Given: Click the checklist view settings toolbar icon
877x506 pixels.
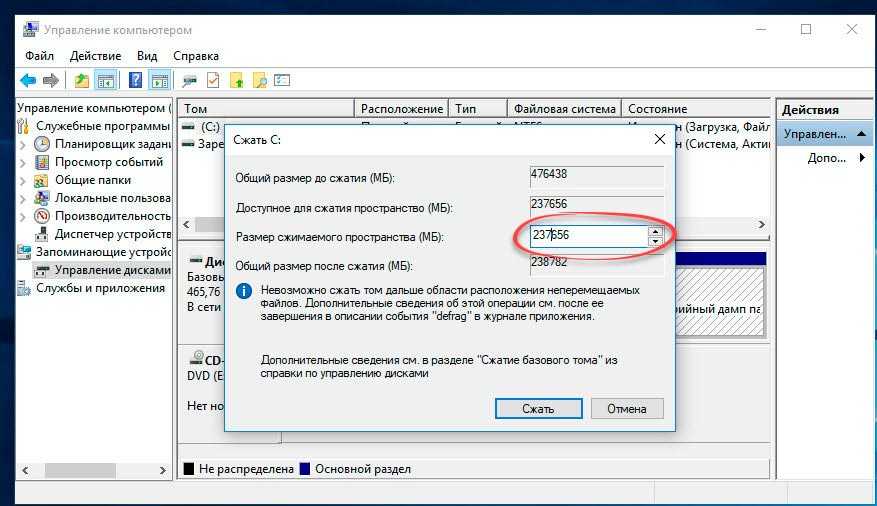Looking at the screenshot, I should (282, 81).
